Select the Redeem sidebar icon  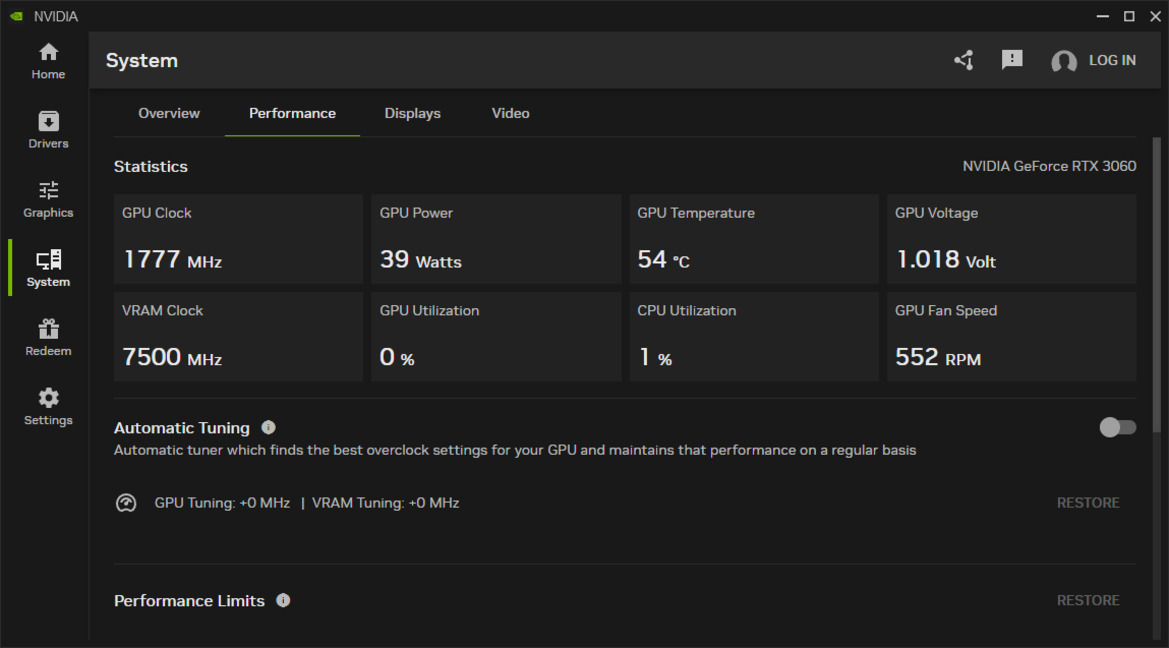(47, 337)
